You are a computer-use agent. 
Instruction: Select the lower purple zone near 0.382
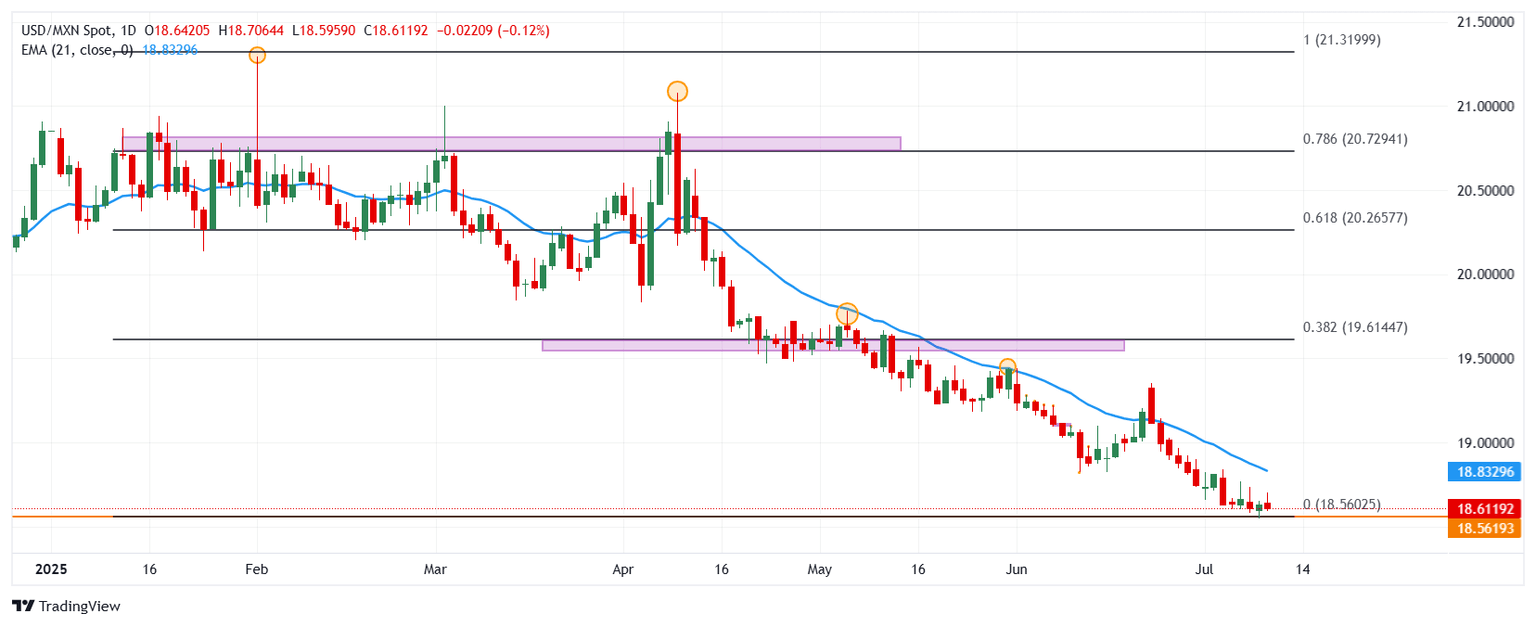pyautogui.click(x=832, y=345)
